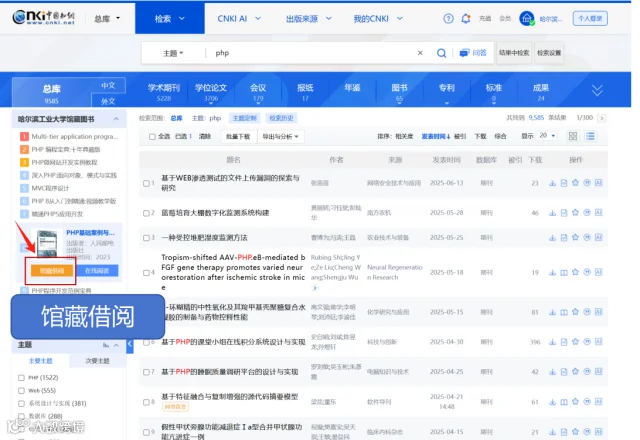Viewport: 640px width, 440px height.
Task: Click the 批量下载 button
Action: click(x=238, y=136)
